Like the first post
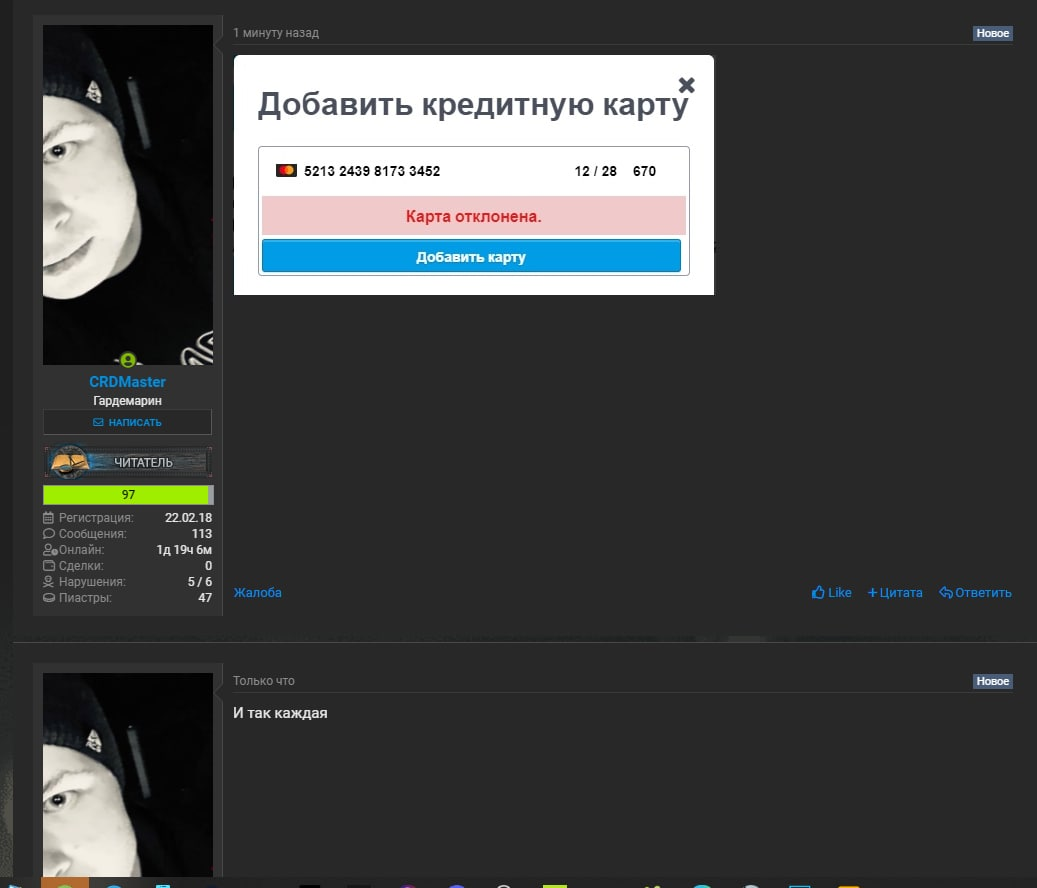 [831, 592]
